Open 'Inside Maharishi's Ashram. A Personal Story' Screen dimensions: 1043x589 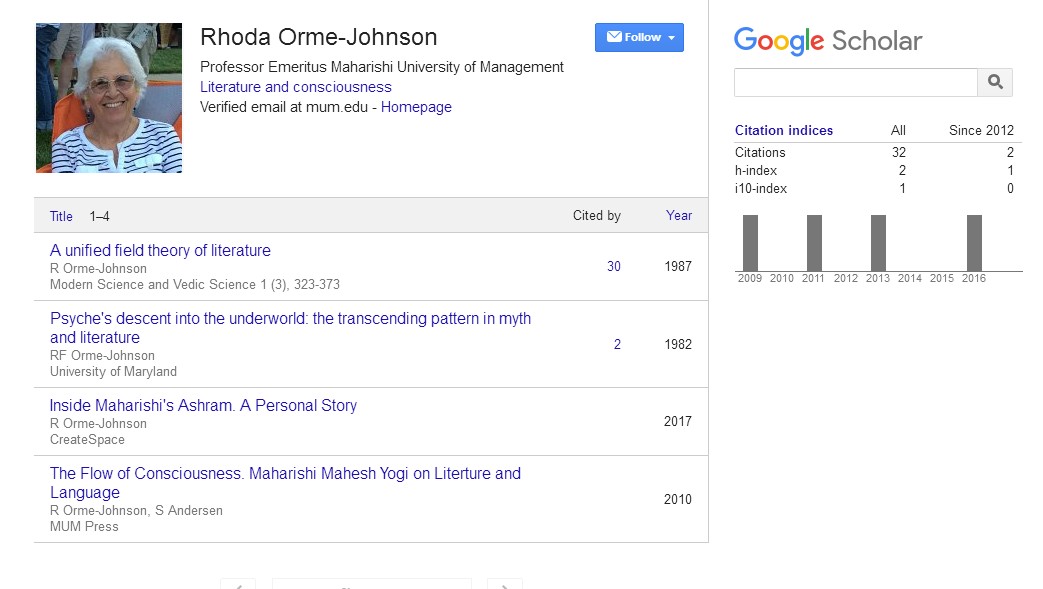[203, 405]
